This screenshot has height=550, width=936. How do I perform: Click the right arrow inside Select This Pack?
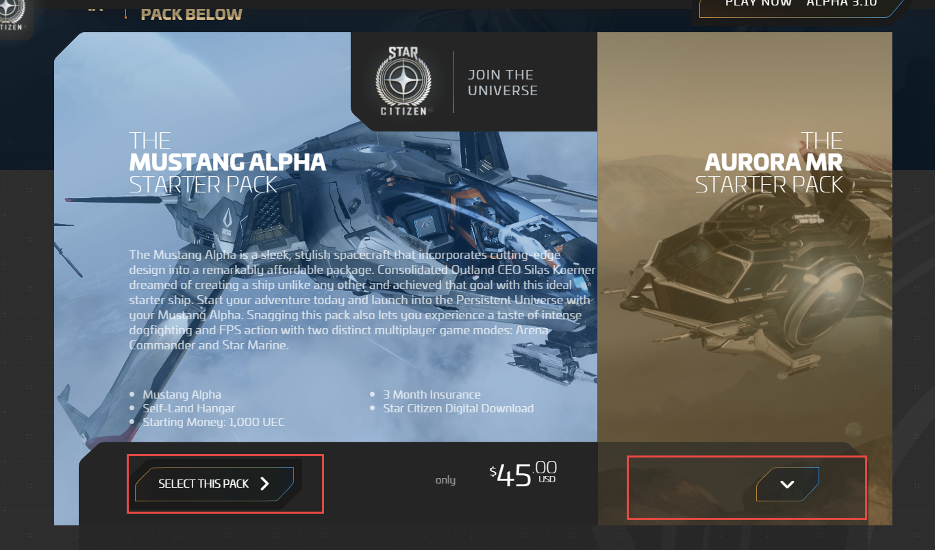pyautogui.click(x=265, y=484)
